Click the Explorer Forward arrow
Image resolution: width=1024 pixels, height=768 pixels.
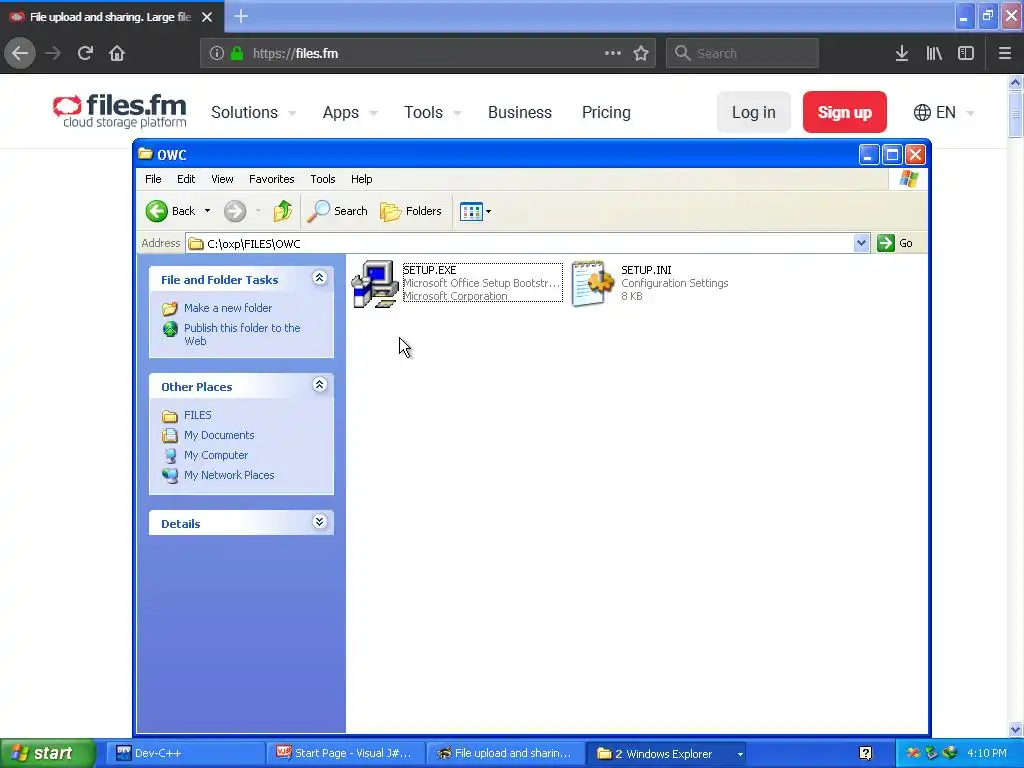coord(235,211)
